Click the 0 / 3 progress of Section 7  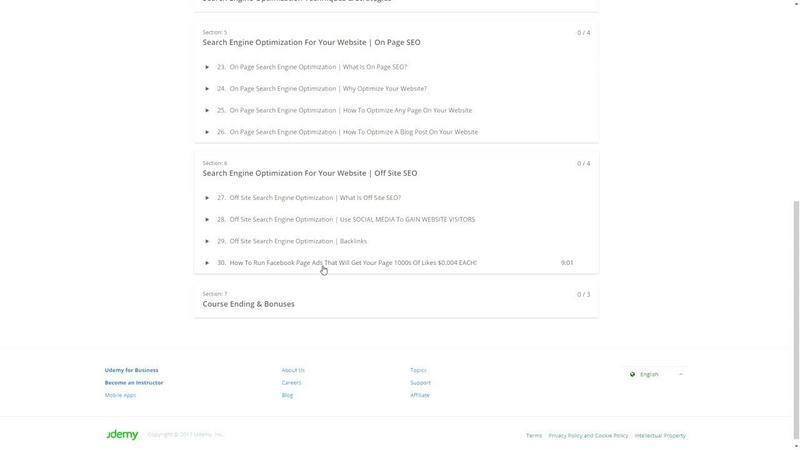(584, 294)
